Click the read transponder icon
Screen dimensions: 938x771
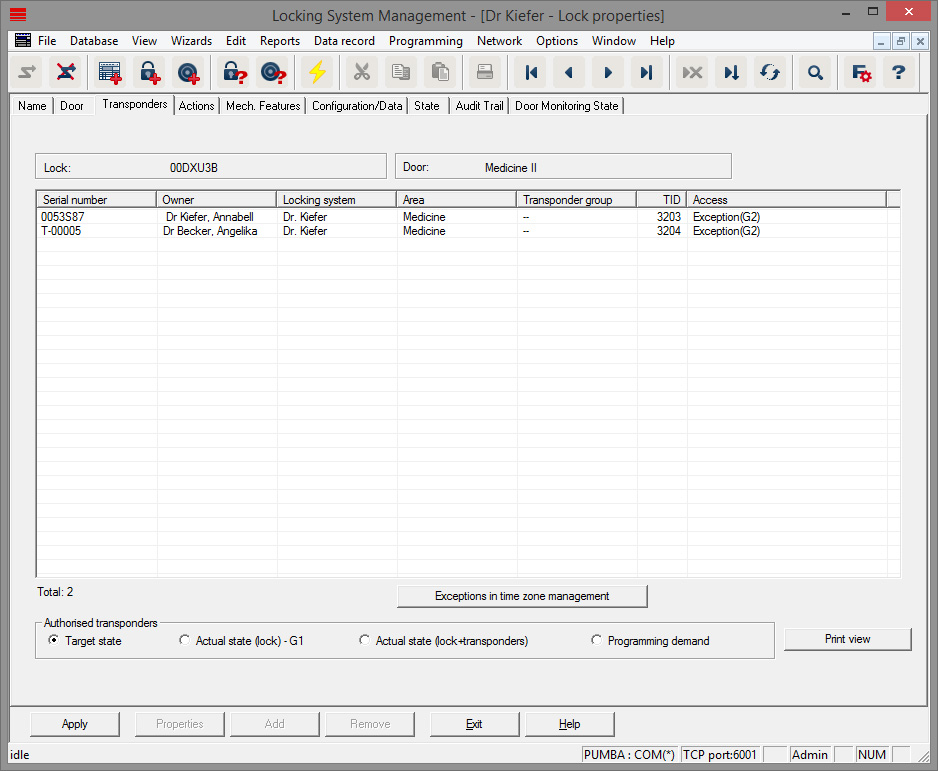click(272, 72)
